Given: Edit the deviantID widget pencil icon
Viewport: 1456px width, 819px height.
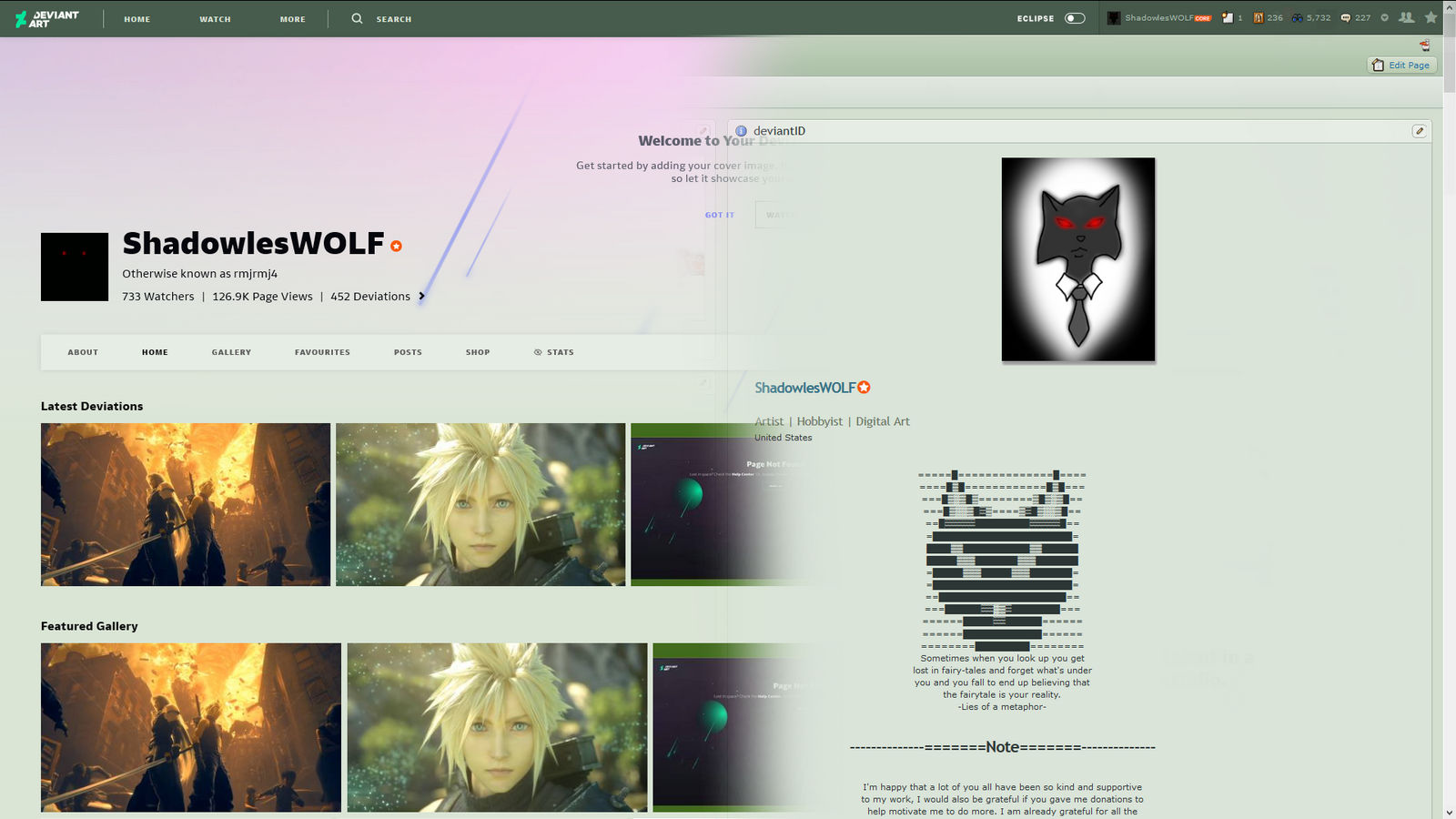Looking at the screenshot, I should pyautogui.click(x=1419, y=131).
